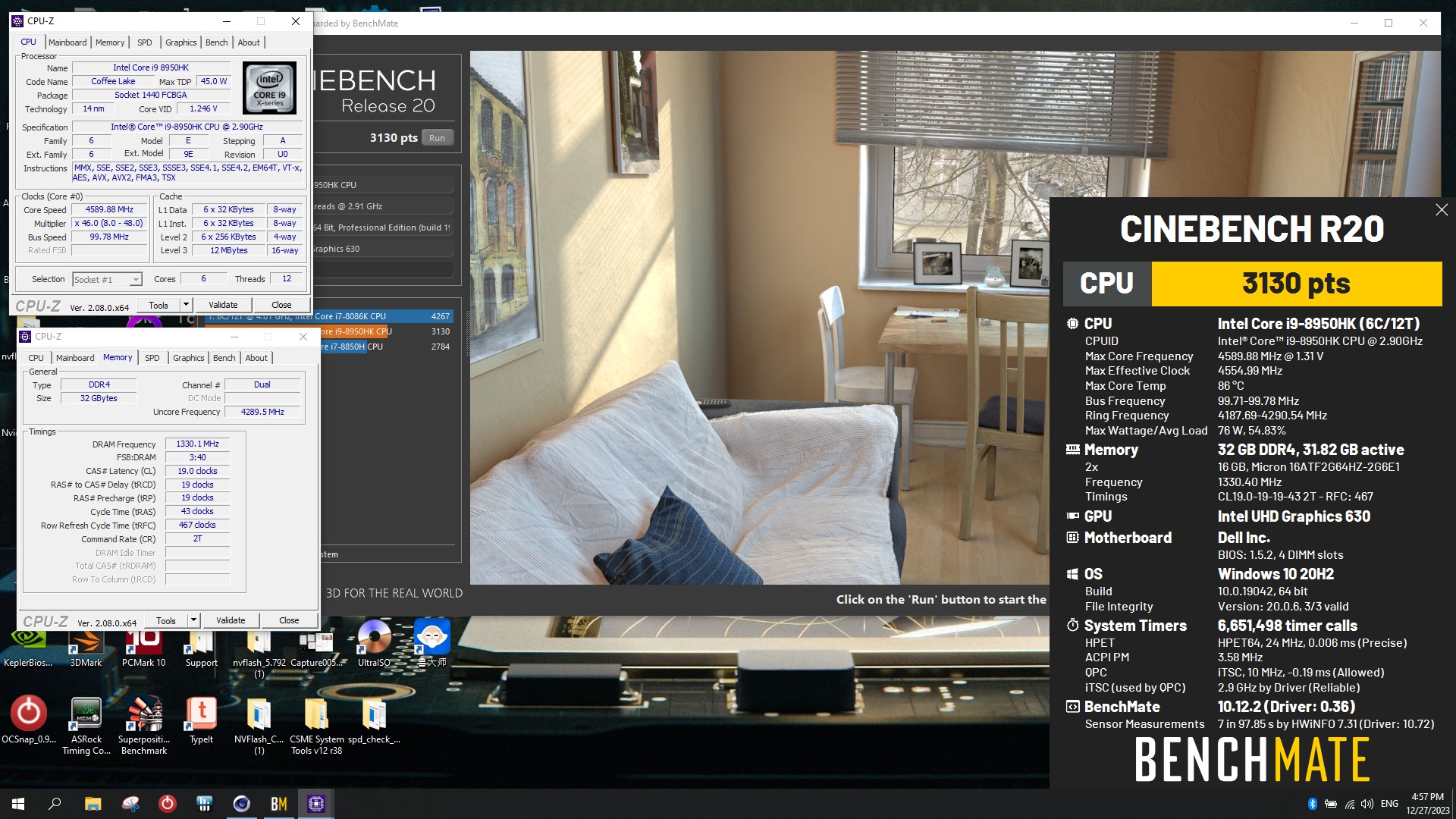The image size is (1456, 819).
Task: Switch to CPU-Z via taskbar icon
Action: pyautogui.click(x=316, y=804)
